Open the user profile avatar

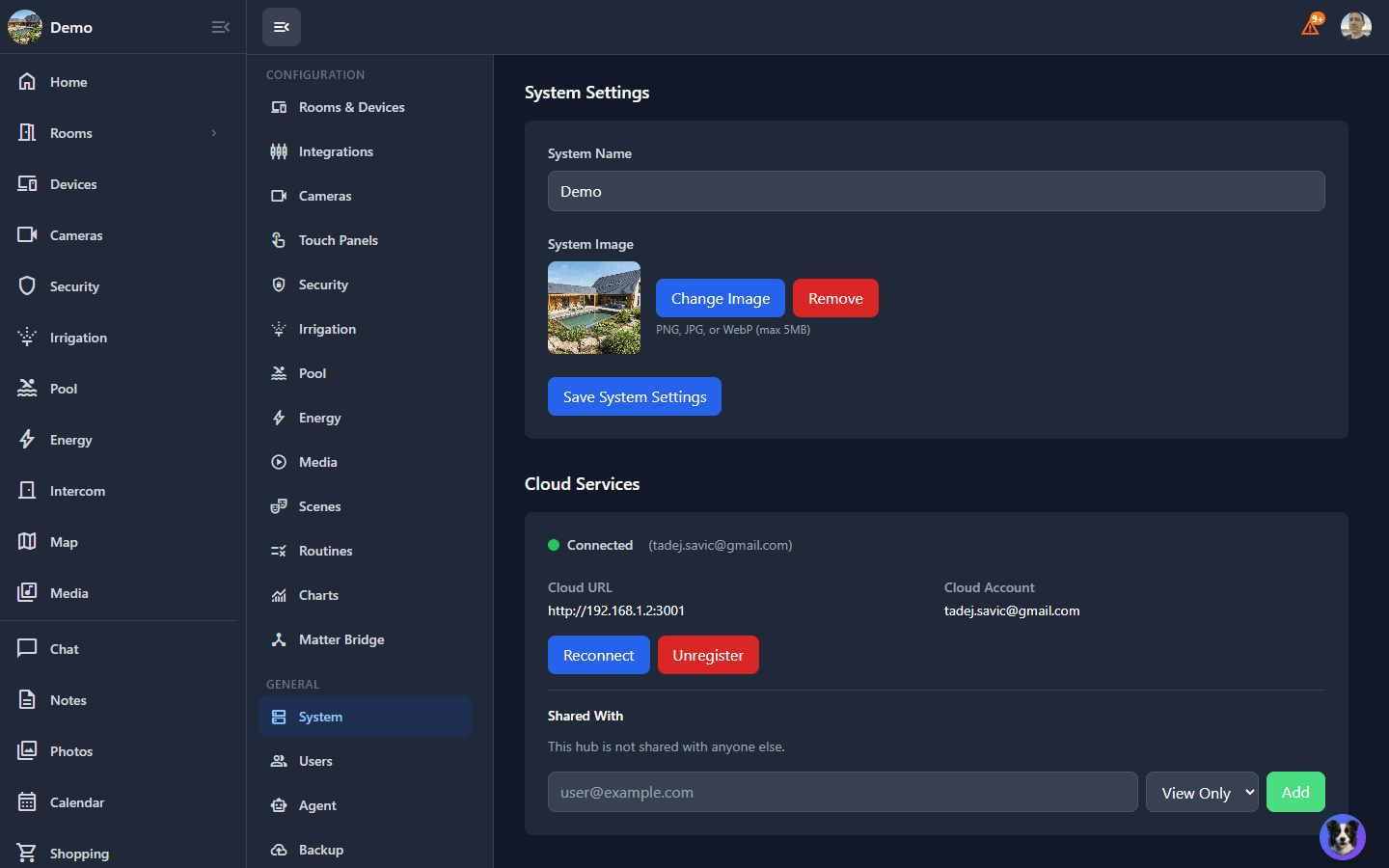[x=1355, y=26]
